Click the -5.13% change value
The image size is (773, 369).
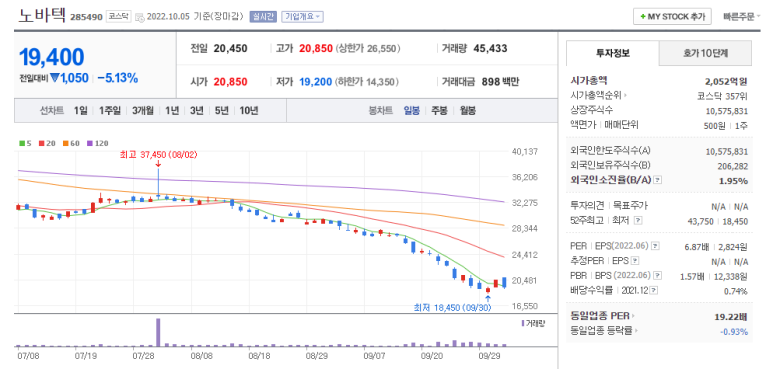[117, 78]
